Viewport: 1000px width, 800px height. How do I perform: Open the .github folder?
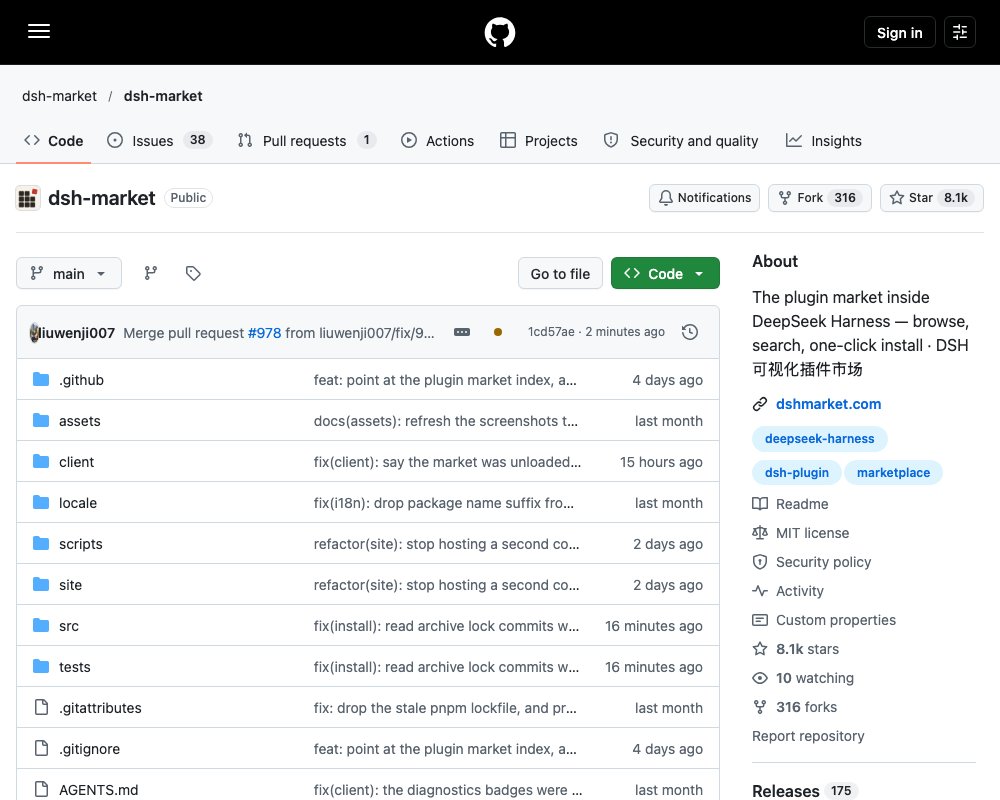(82, 380)
